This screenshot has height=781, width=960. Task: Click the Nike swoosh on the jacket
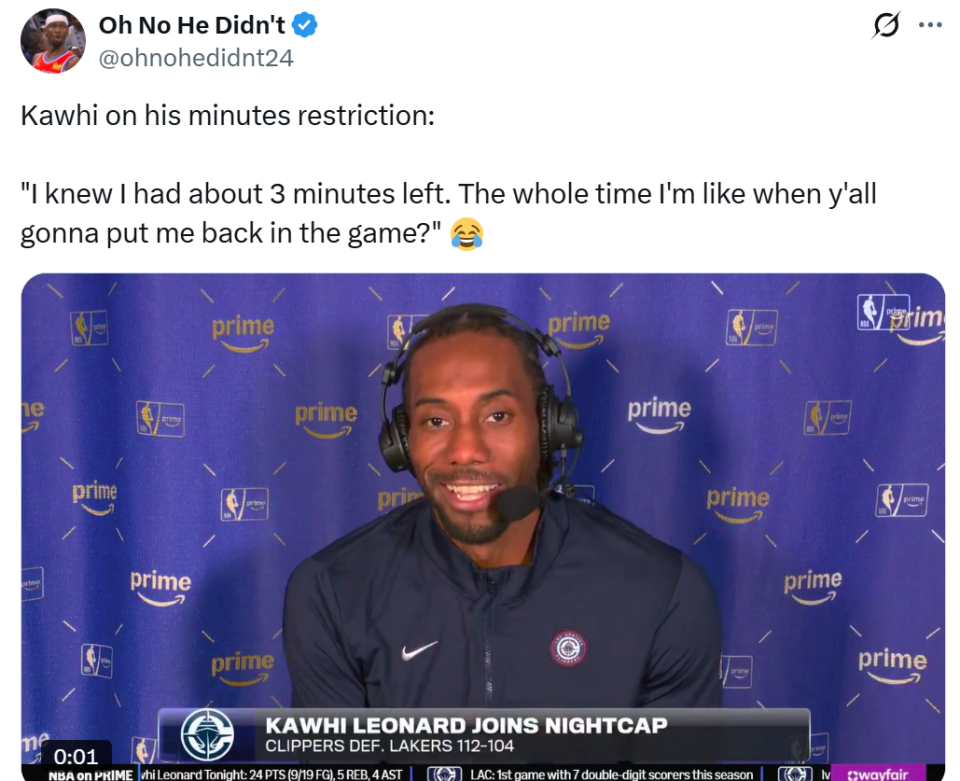(419, 650)
